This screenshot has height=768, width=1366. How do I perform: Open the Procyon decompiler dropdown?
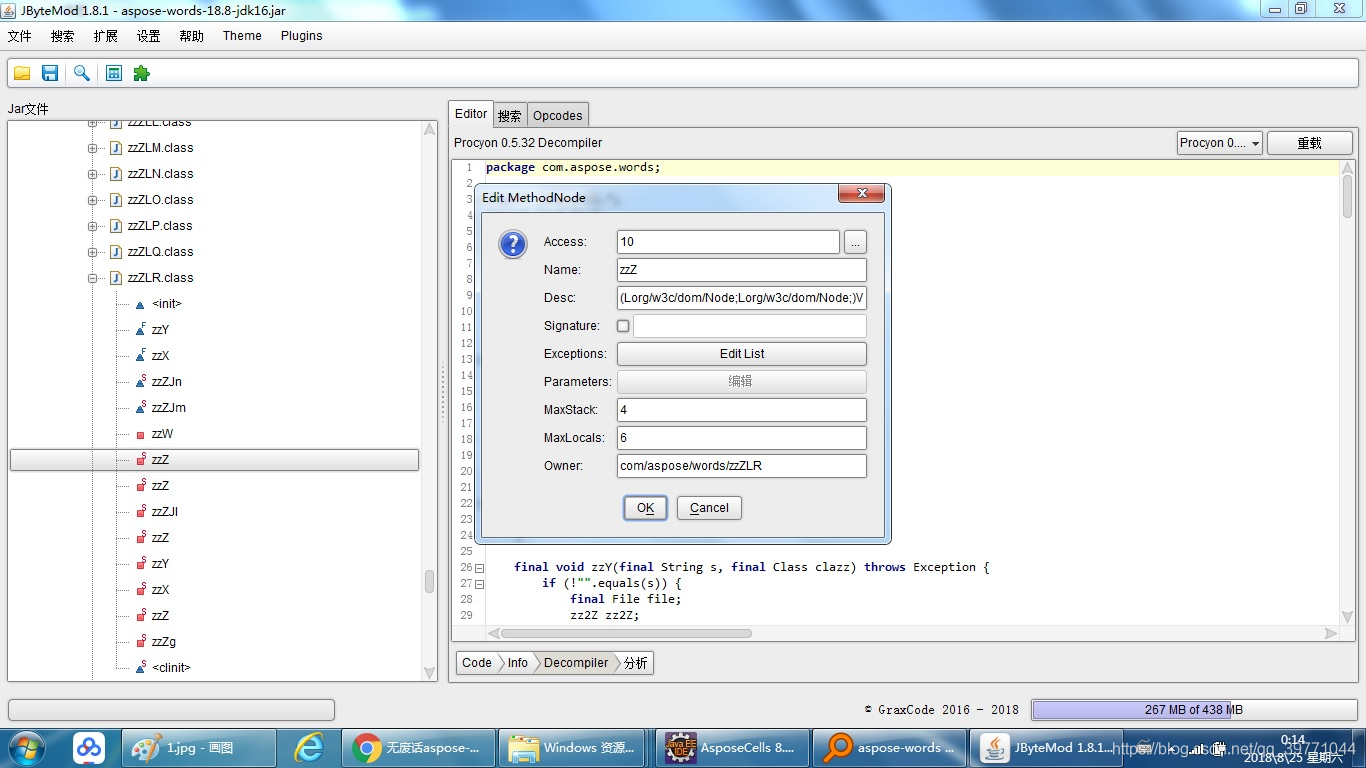point(1220,143)
